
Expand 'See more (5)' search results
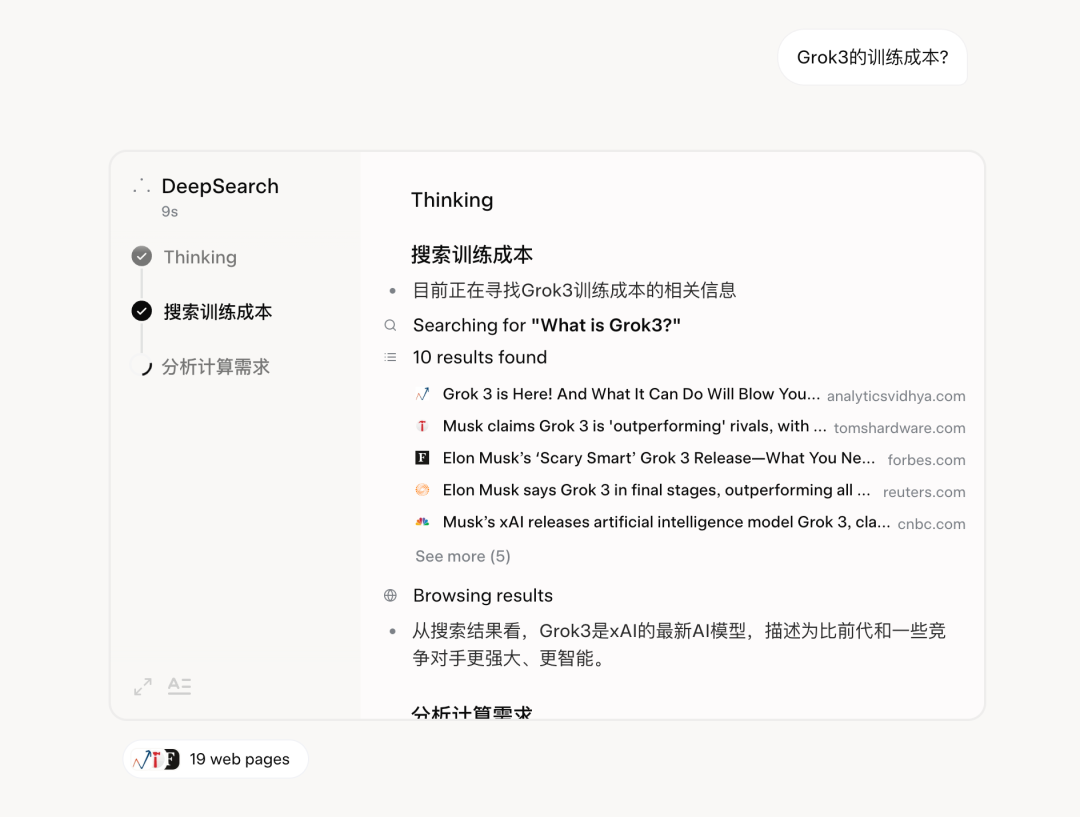(x=462, y=556)
